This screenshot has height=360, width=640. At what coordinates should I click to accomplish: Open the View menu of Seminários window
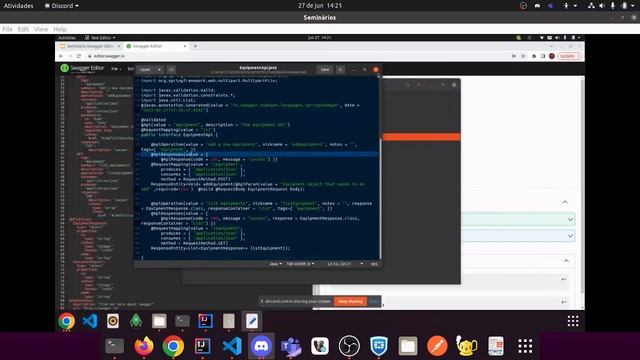41,29
